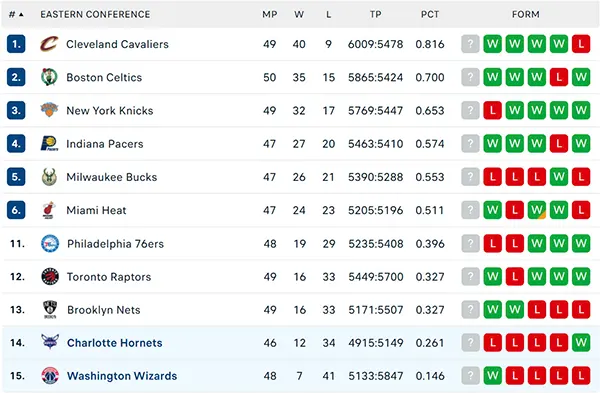
Task: Open the New York Knicks logo
Action: click(x=49, y=110)
